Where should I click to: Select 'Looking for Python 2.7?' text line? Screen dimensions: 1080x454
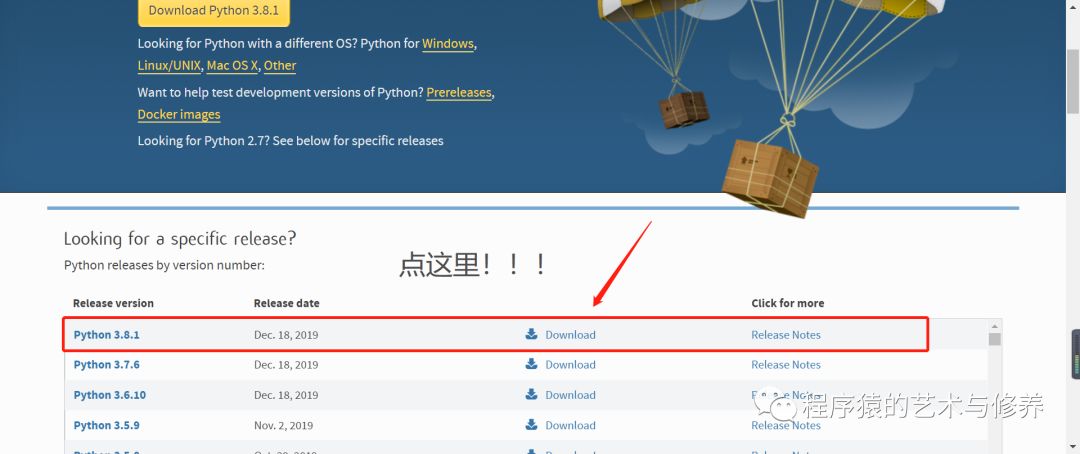click(x=291, y=141)
